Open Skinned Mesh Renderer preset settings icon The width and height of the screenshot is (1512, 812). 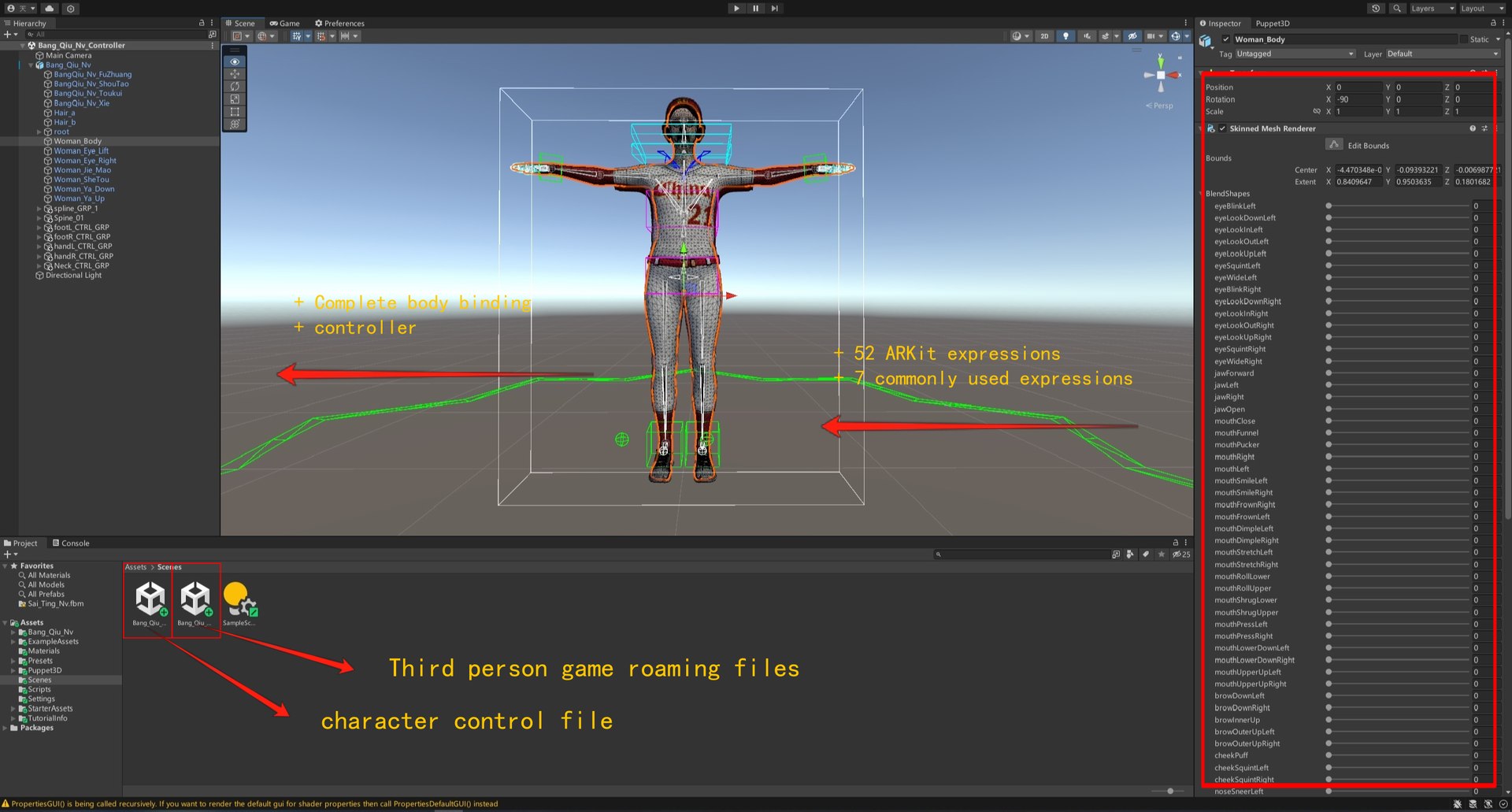click(x=1484, y=128)
